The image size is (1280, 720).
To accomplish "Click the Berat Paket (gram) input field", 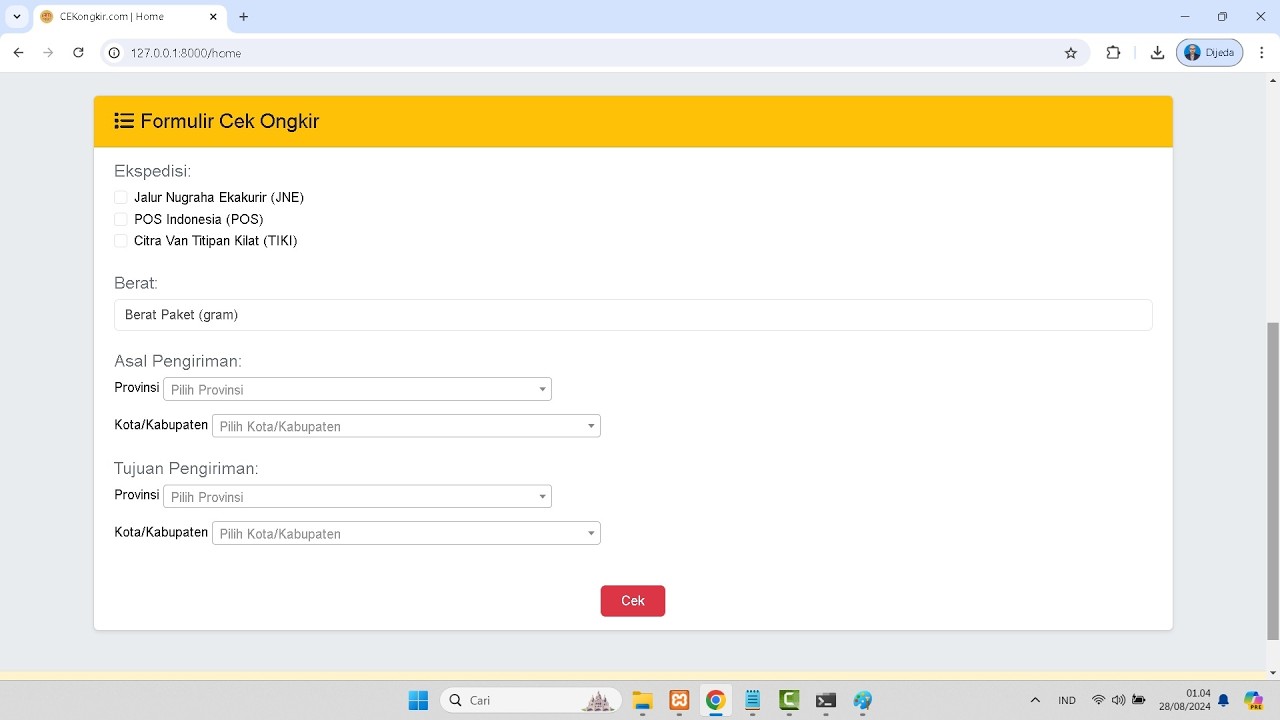I will 633,315.
